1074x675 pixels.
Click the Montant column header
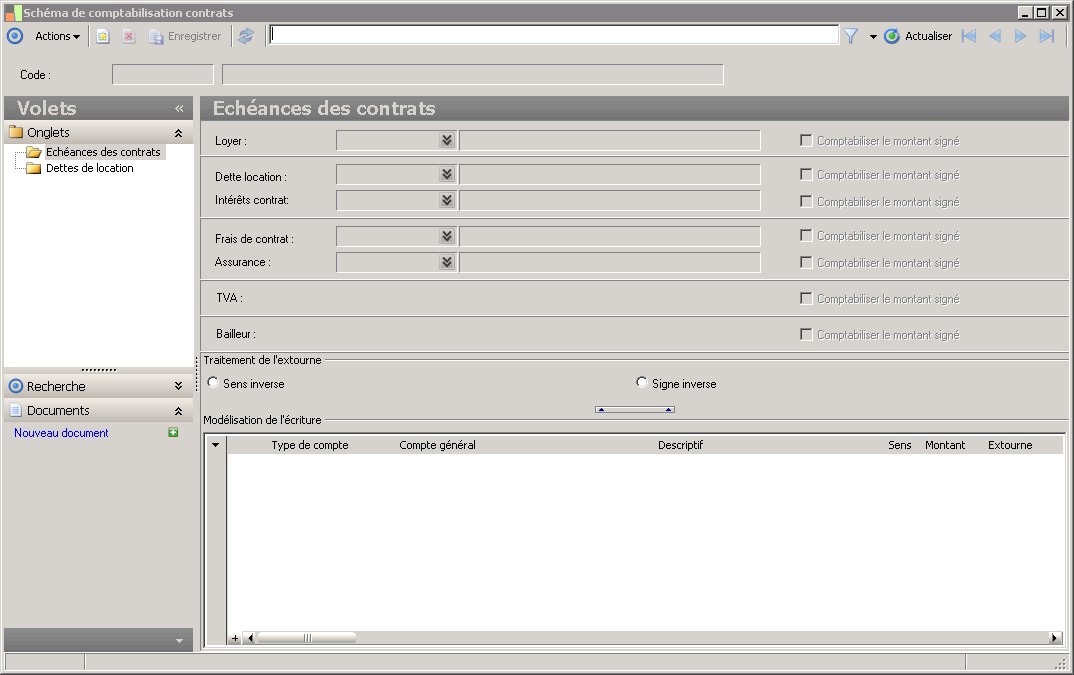tap(945, 445)
